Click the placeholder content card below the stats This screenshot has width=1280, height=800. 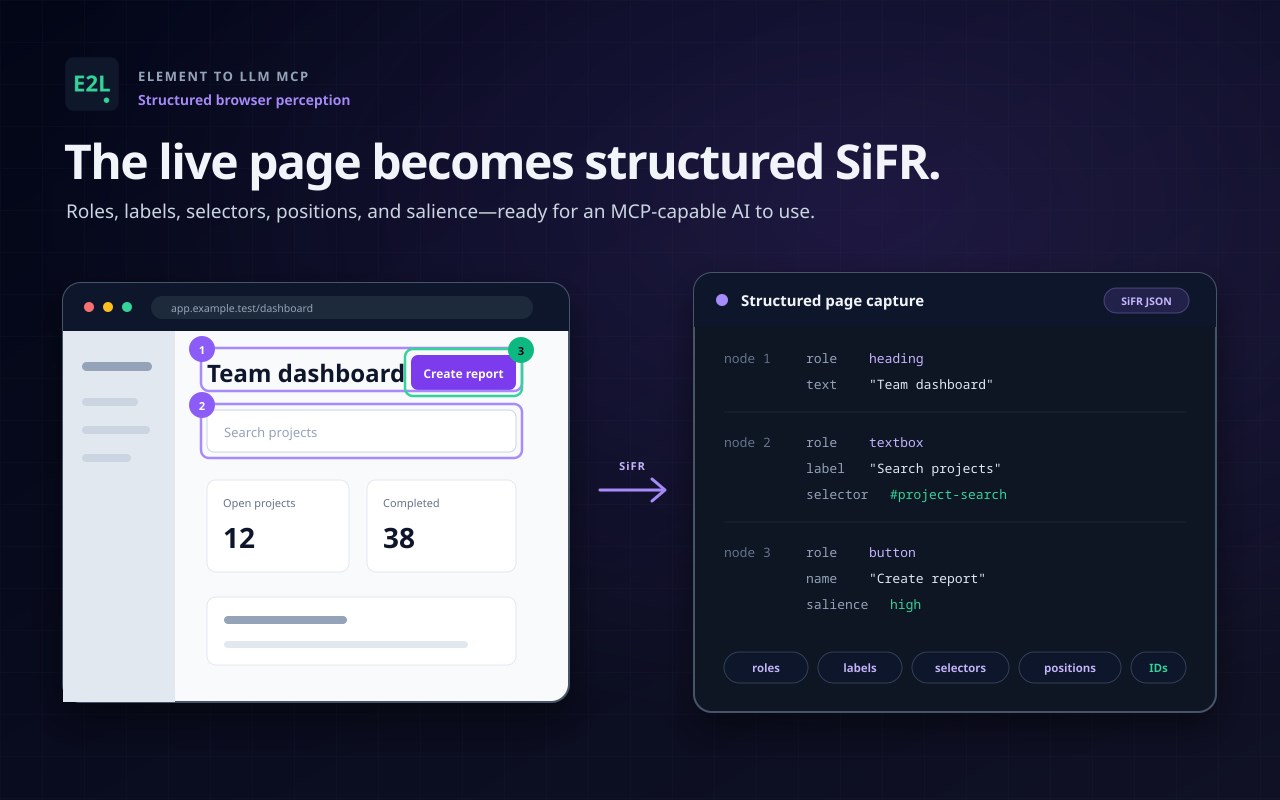click(361, 631)
